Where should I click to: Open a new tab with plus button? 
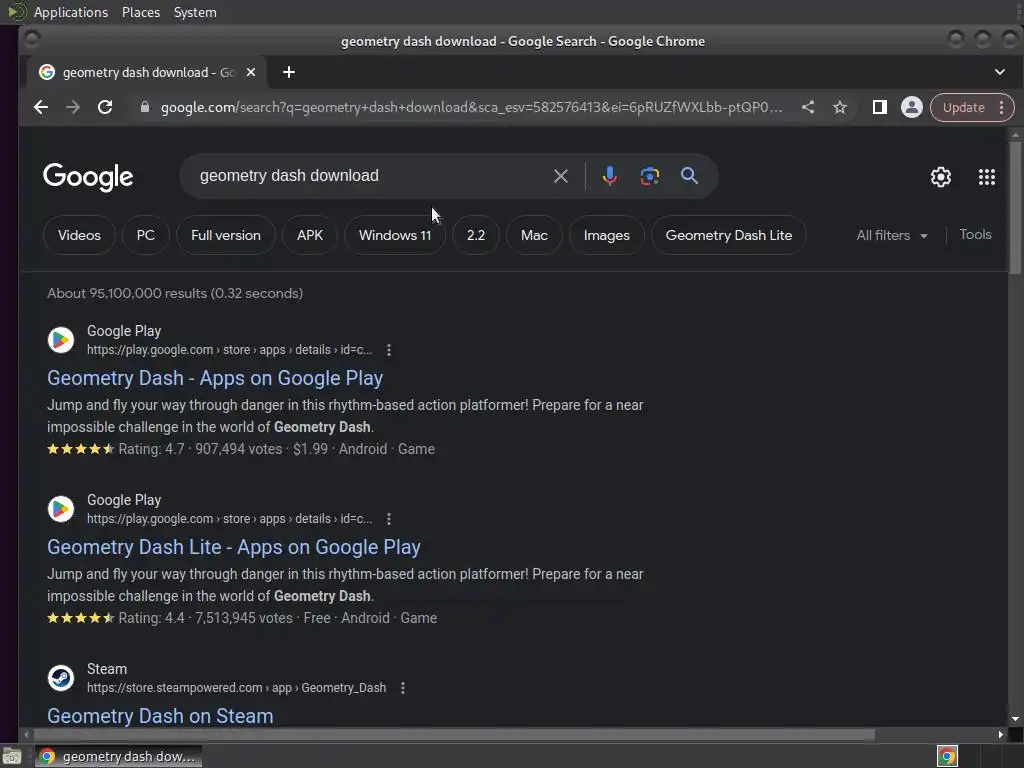point(289,72)
